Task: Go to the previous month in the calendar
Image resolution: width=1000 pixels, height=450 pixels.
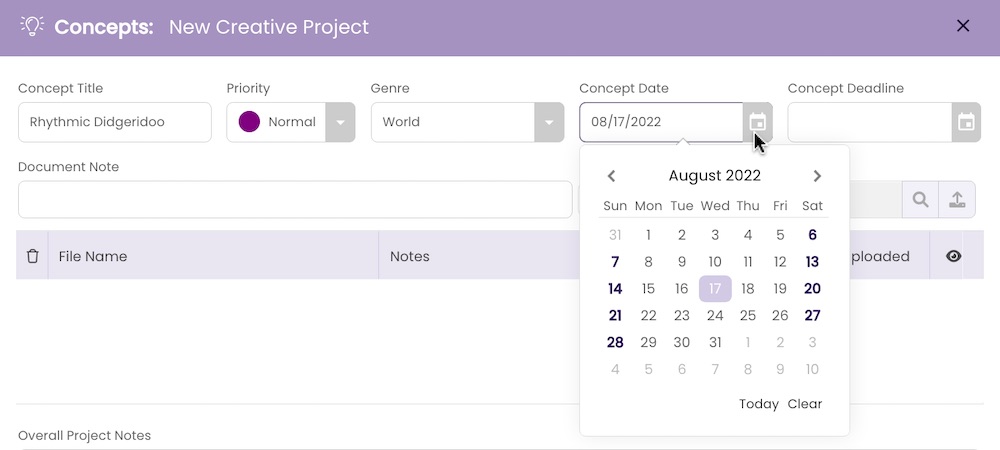Action: (x=611, y=176)
